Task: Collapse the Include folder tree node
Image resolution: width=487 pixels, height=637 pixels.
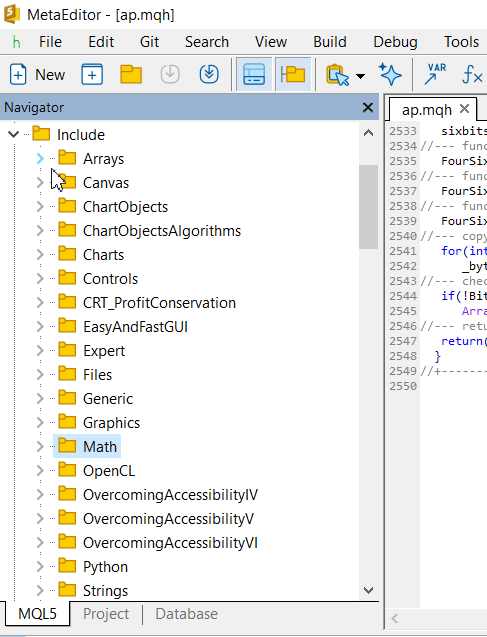Action: (13, 134)
